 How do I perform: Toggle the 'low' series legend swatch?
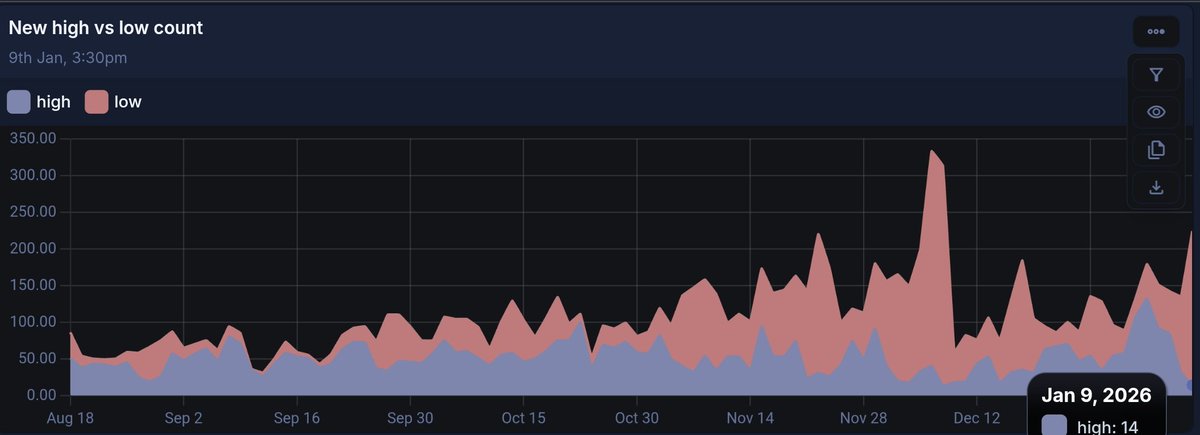click(x=96, y=101)
